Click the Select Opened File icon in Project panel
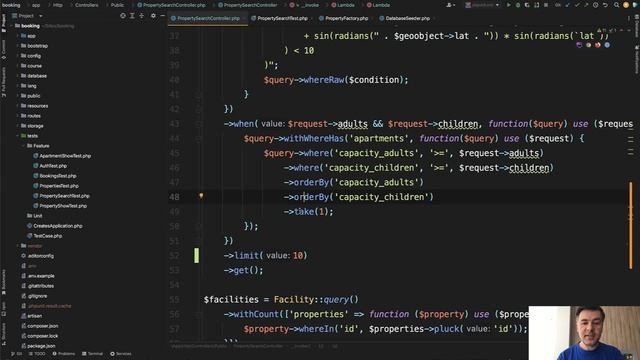 (123, 16)
